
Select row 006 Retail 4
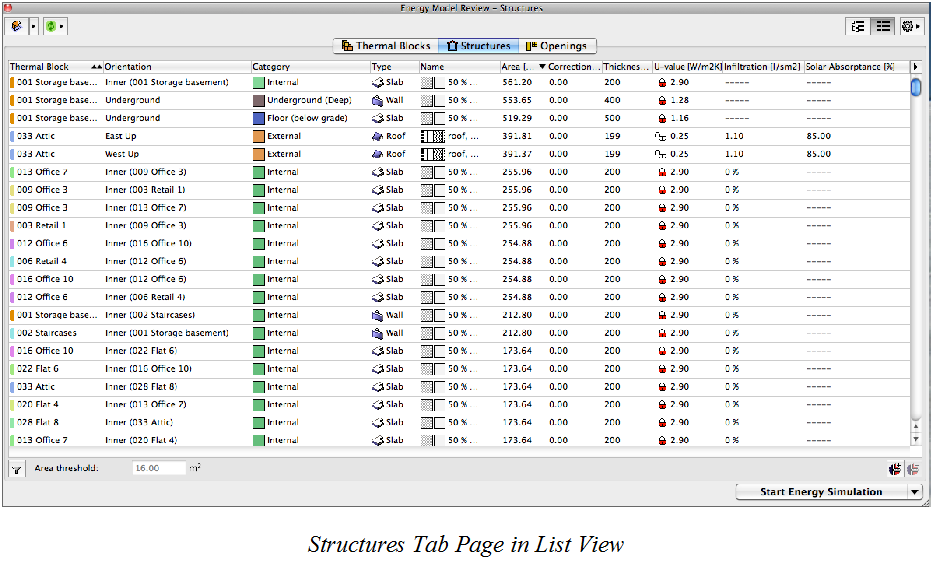point(459,261)
